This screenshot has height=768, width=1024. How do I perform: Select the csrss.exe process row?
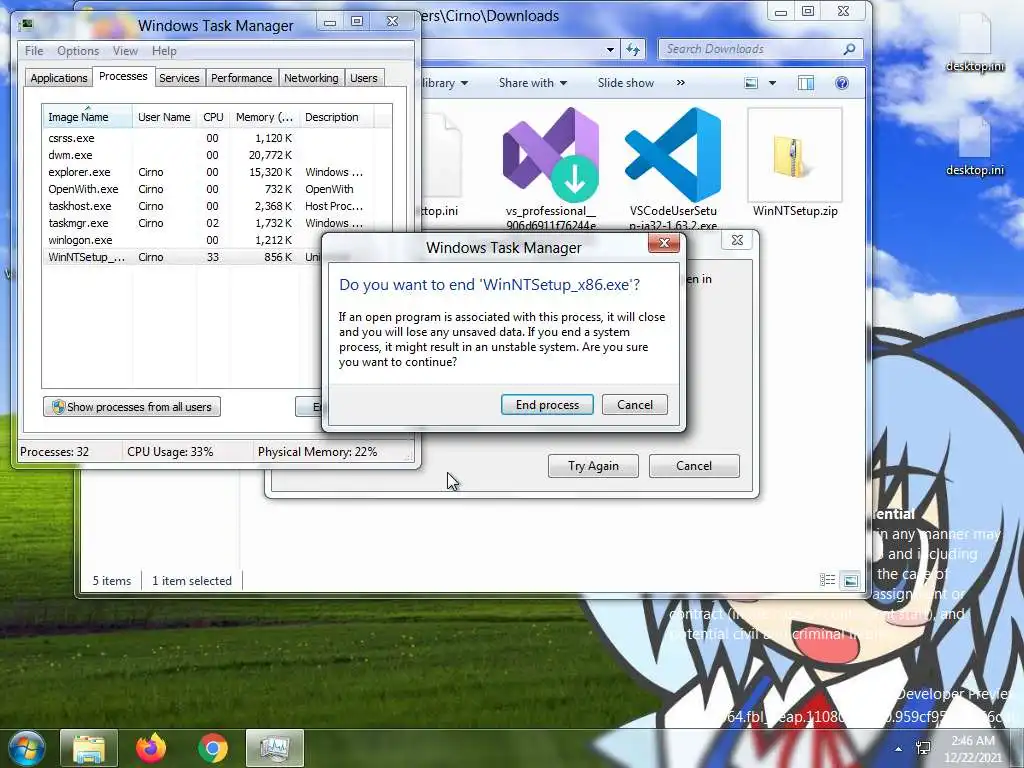click(217, 138)
